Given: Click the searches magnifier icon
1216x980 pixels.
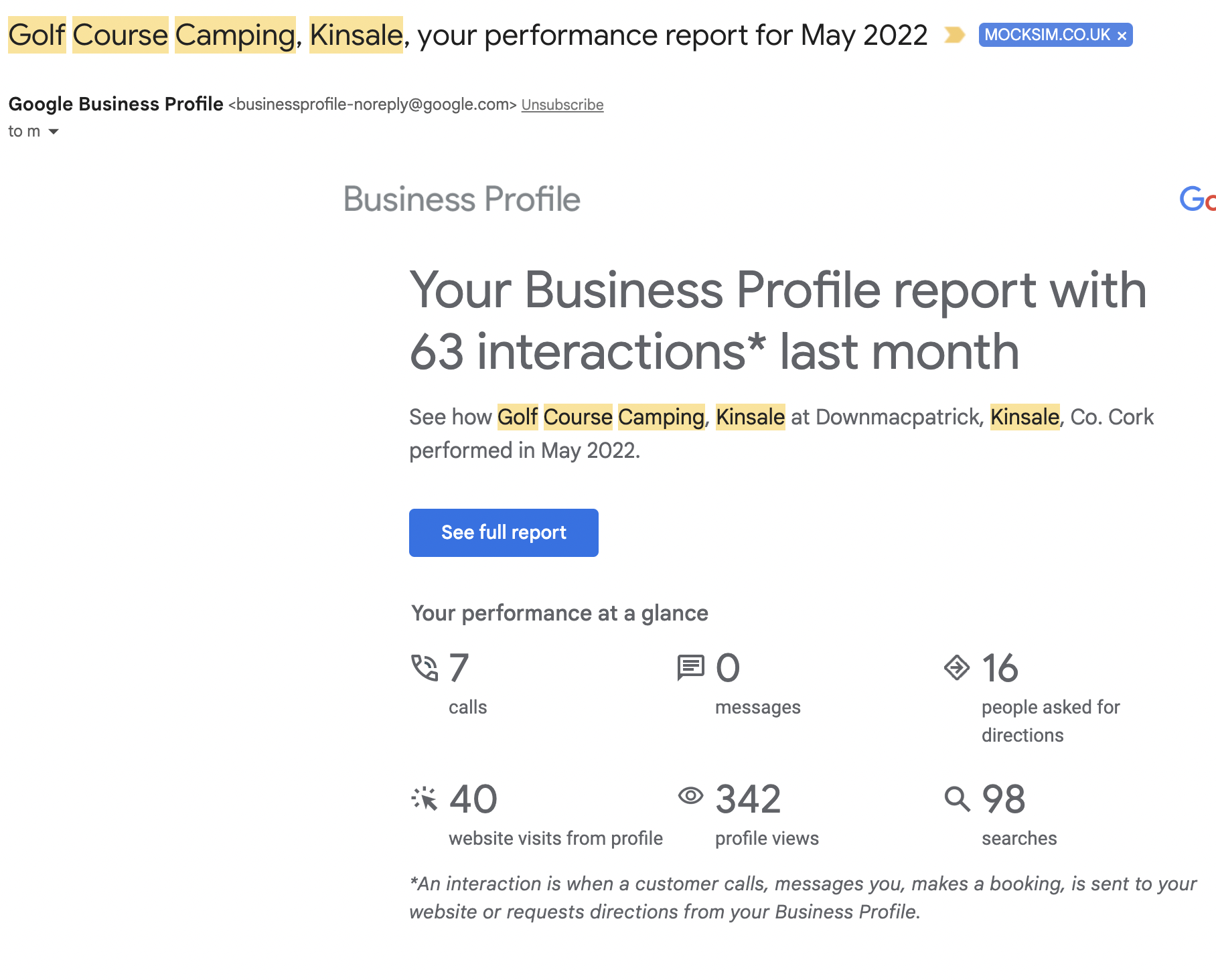Looking at the screenshot, I should (957, 799).
